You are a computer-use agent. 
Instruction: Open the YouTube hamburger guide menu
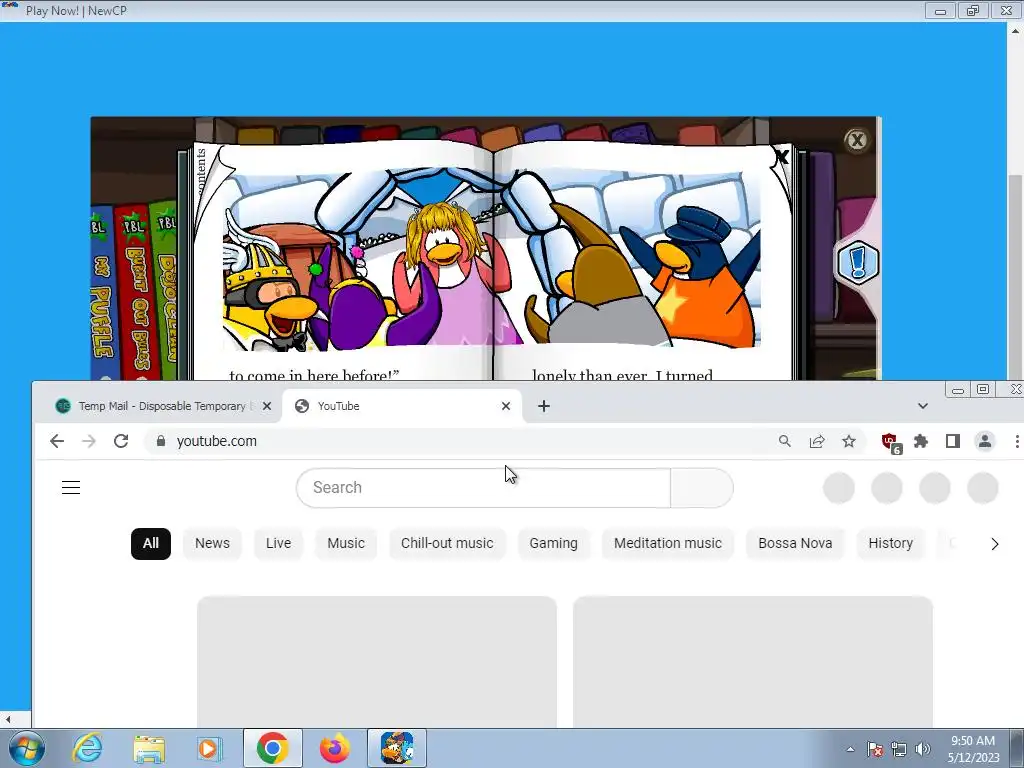pos(71,487)
